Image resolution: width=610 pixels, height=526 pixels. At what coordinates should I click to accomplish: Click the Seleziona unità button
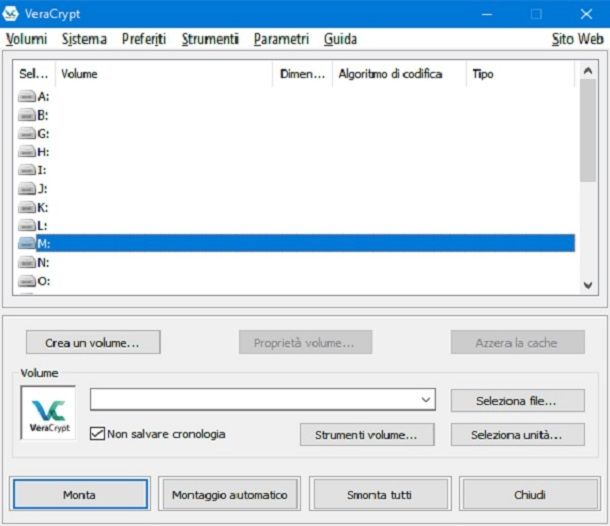pos(517,435)
